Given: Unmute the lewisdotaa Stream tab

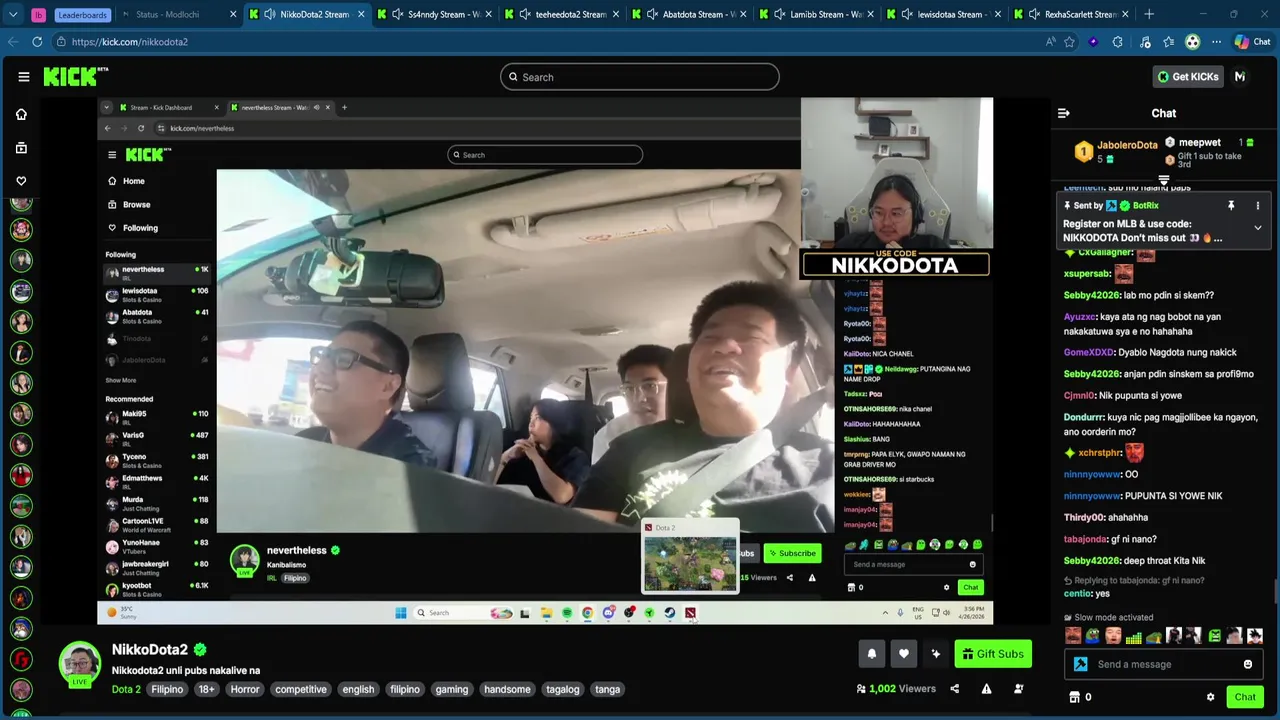Looking at the screenshot, I should click(906, 14).
